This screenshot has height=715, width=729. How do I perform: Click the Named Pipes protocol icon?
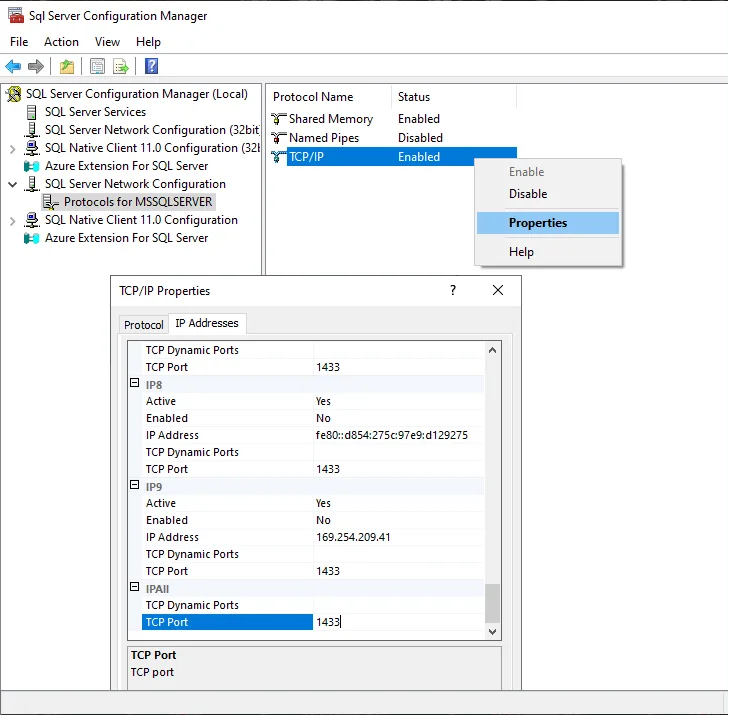point(278,138)
